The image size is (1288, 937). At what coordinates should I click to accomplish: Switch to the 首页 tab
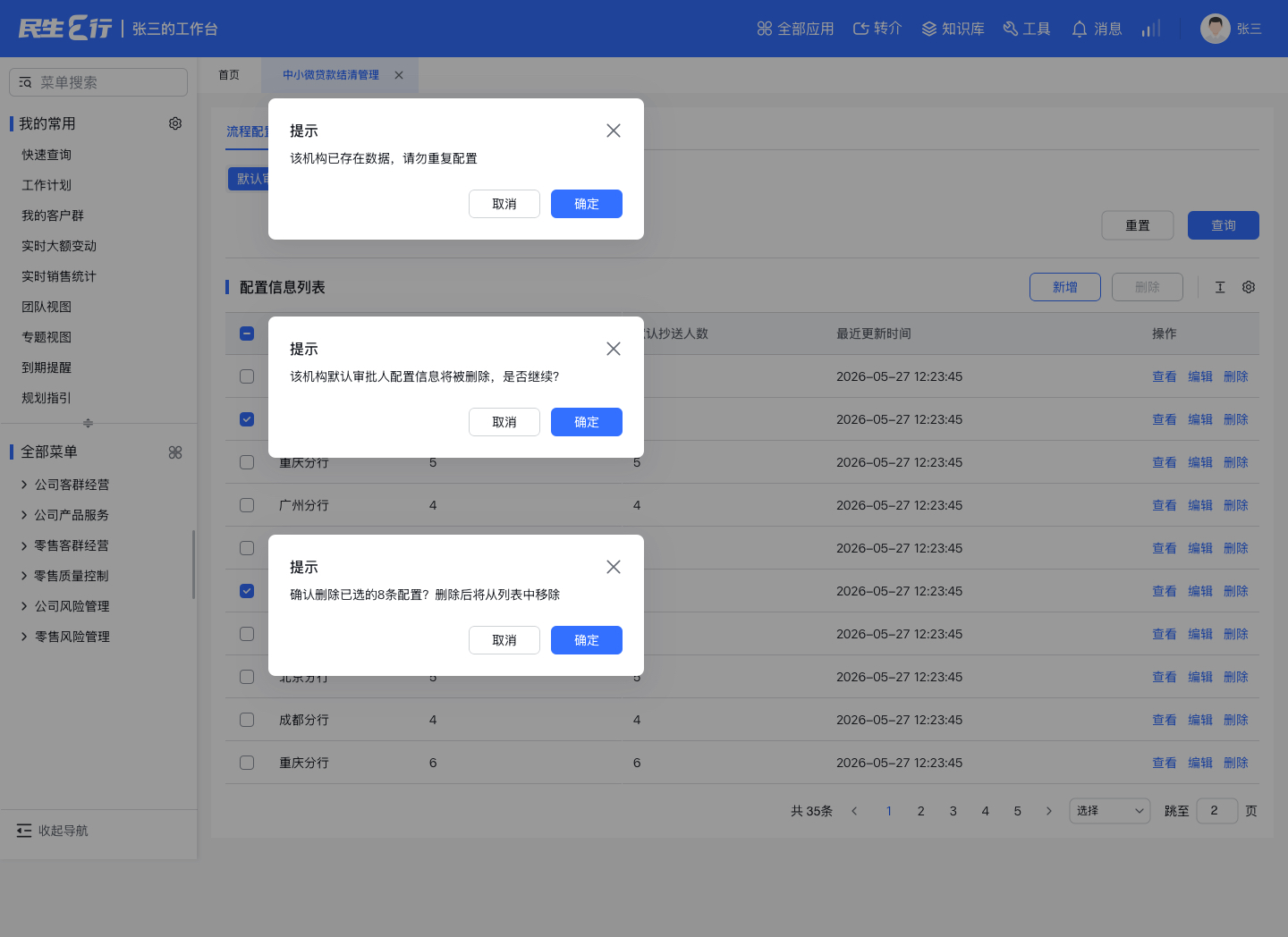click(229, 75)
